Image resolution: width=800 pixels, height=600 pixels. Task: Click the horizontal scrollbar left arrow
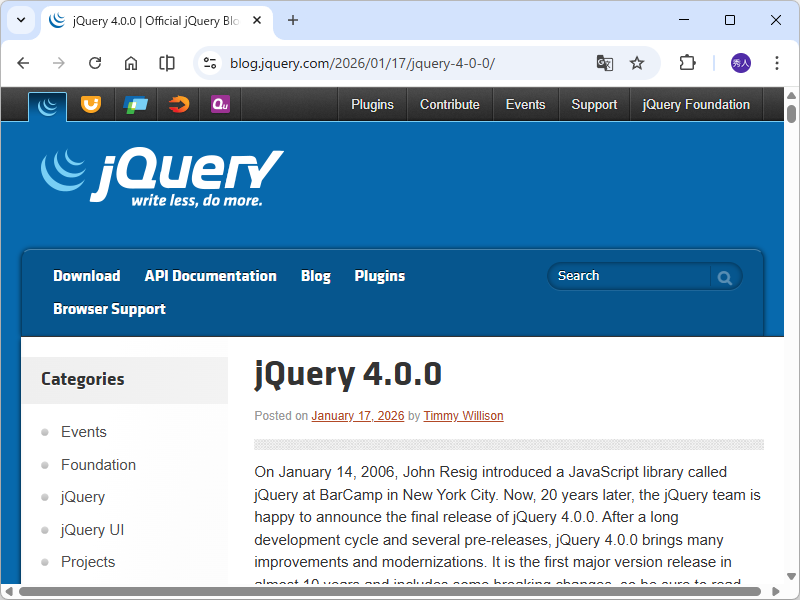click(x=9, y=592)
